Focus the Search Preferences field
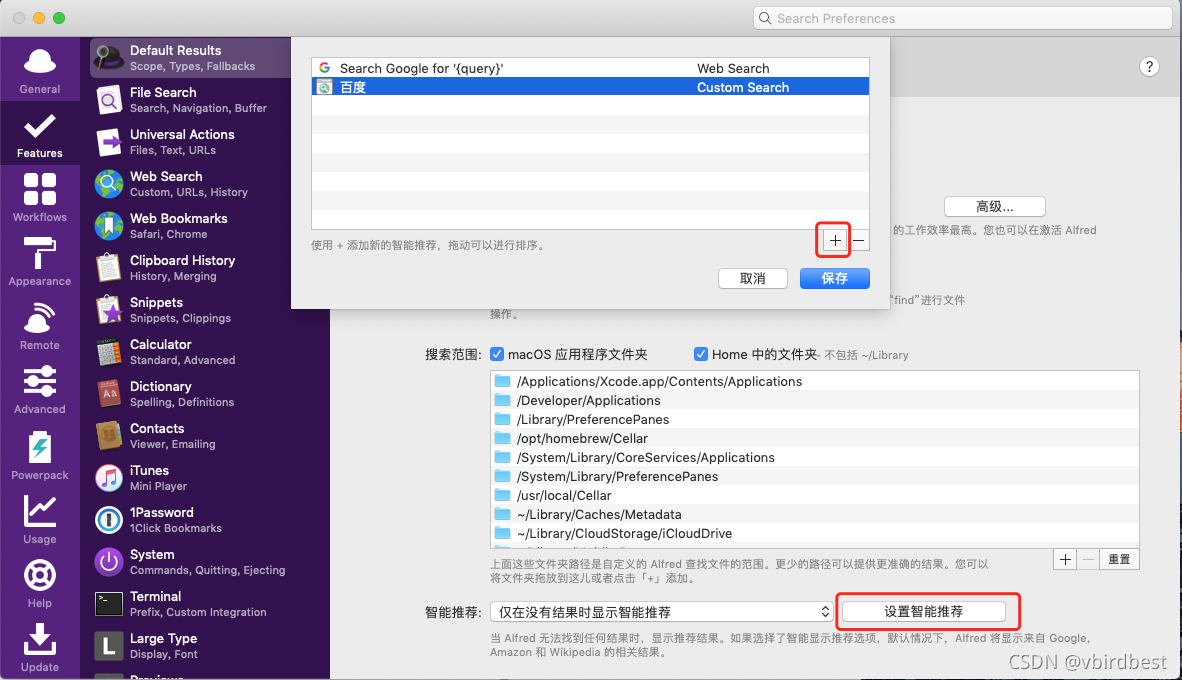The height and width of the screenshot is (680, 1182). tap(963, 18)
